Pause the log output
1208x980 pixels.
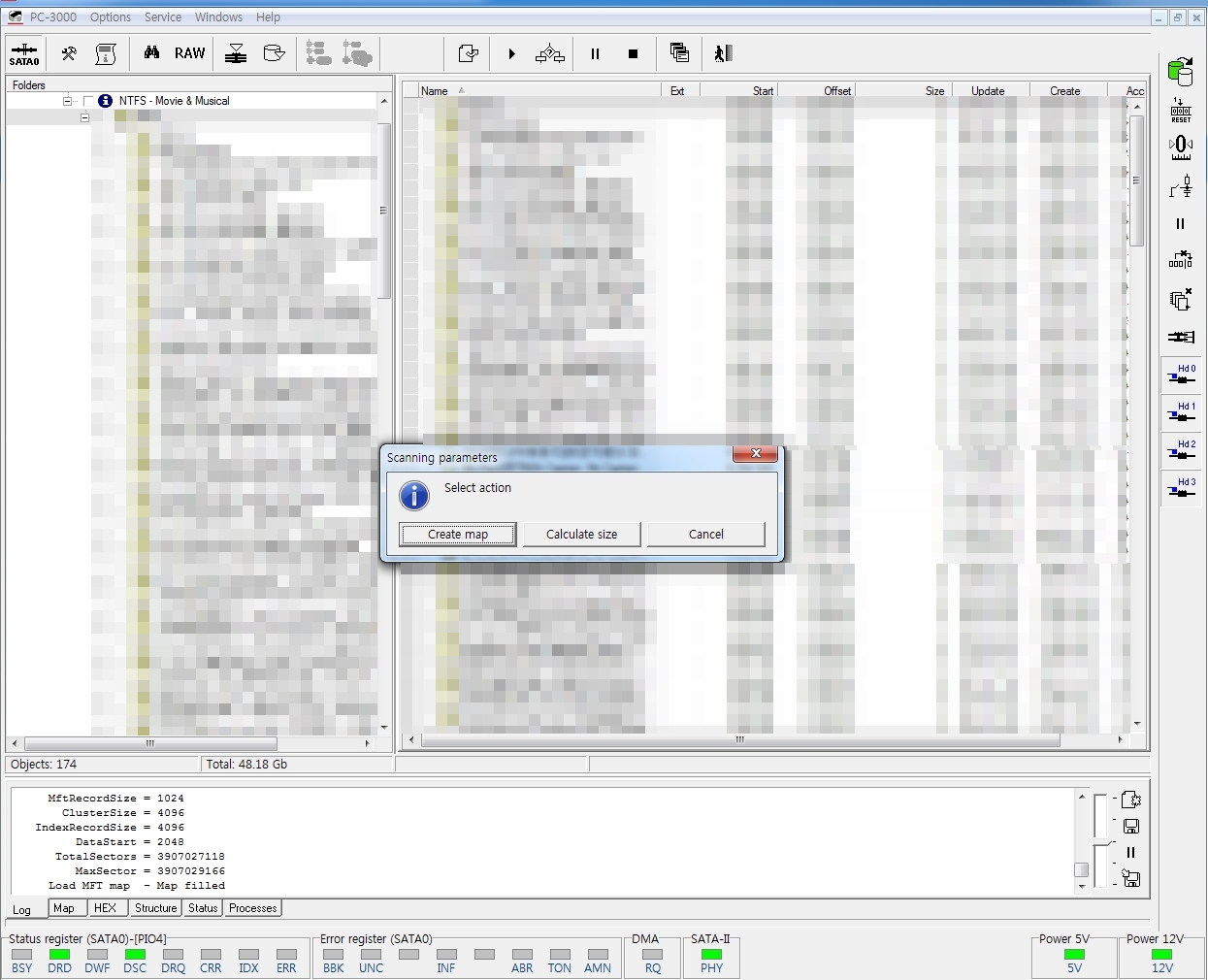(x=1130, y=853)
